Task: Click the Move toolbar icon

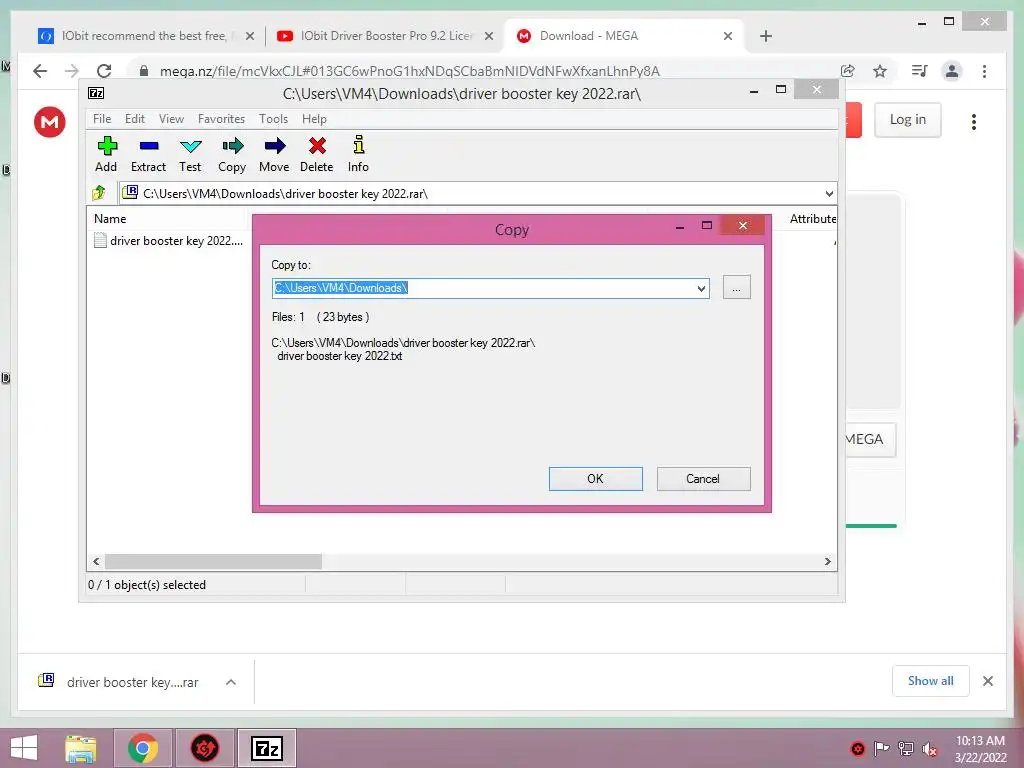Action: (274, 154)
